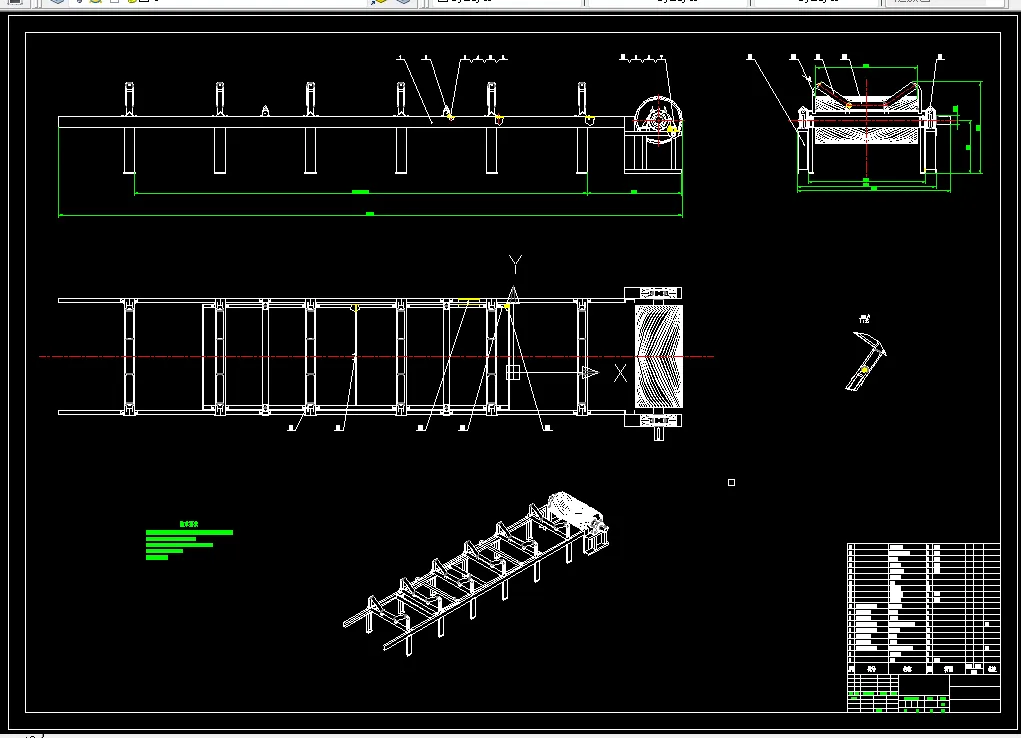Select the UCS origin square in plan view
The height and width of the screenshot is (738, 1021).
513,373
